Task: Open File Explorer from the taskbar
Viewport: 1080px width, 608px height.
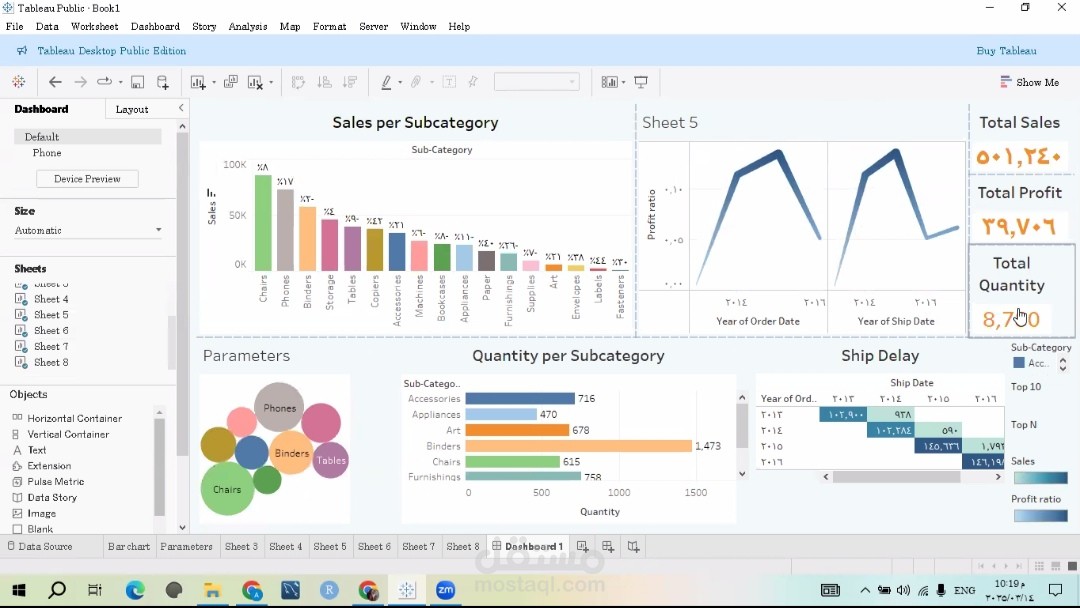Action: point(213,590)
